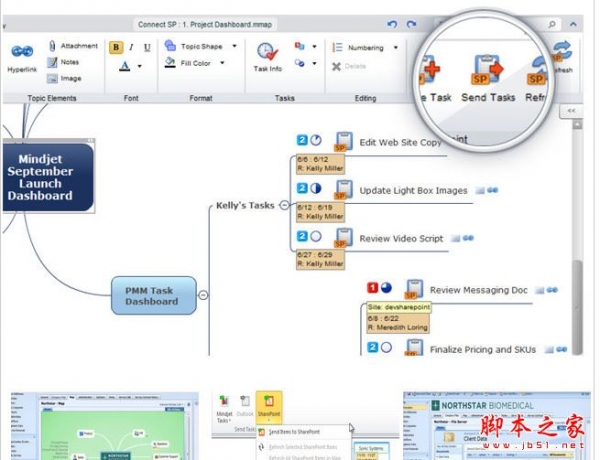The width and height of the screenshot is (600, 460).
Task: Open hyperlink icon on Review Video Script
Action: point(468,238)
